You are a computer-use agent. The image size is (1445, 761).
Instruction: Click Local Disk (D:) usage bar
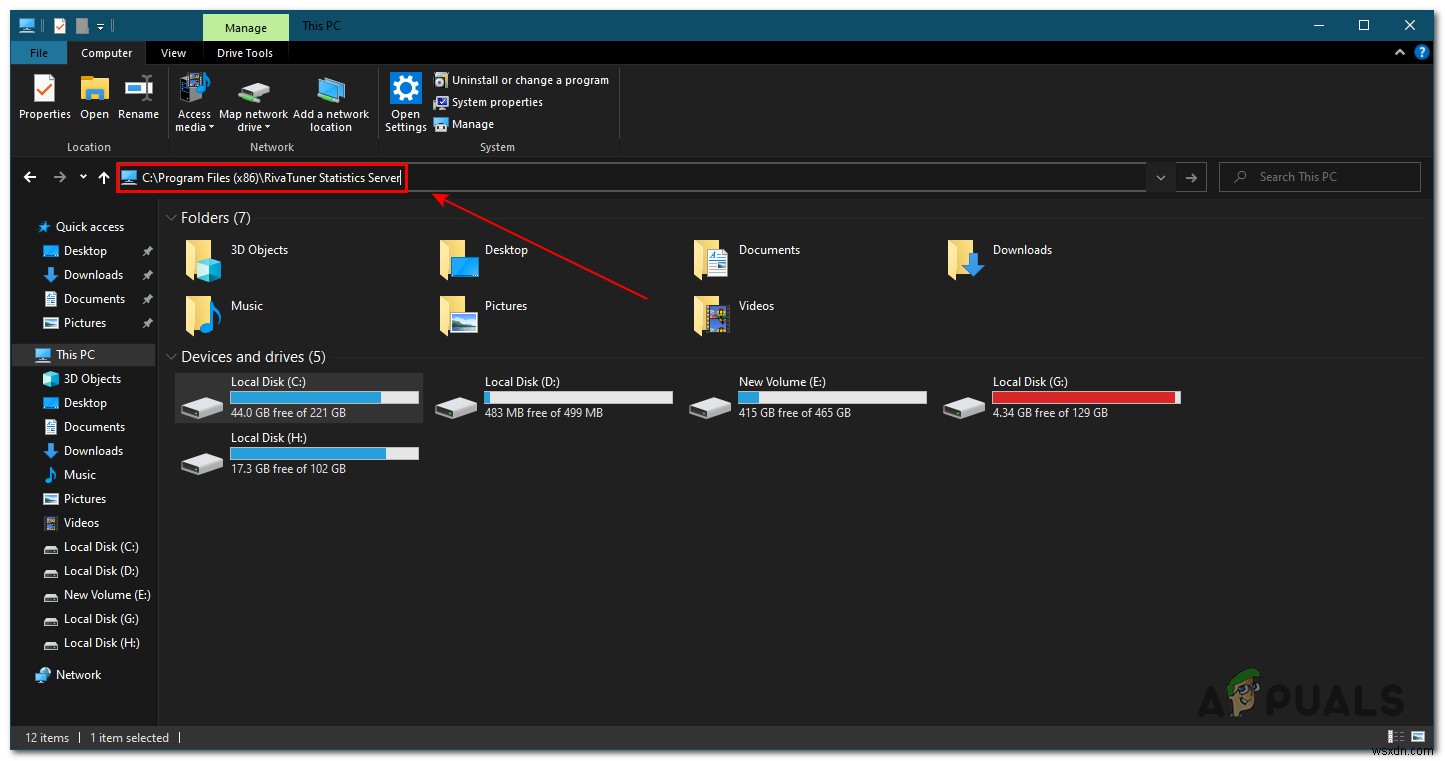578,397
